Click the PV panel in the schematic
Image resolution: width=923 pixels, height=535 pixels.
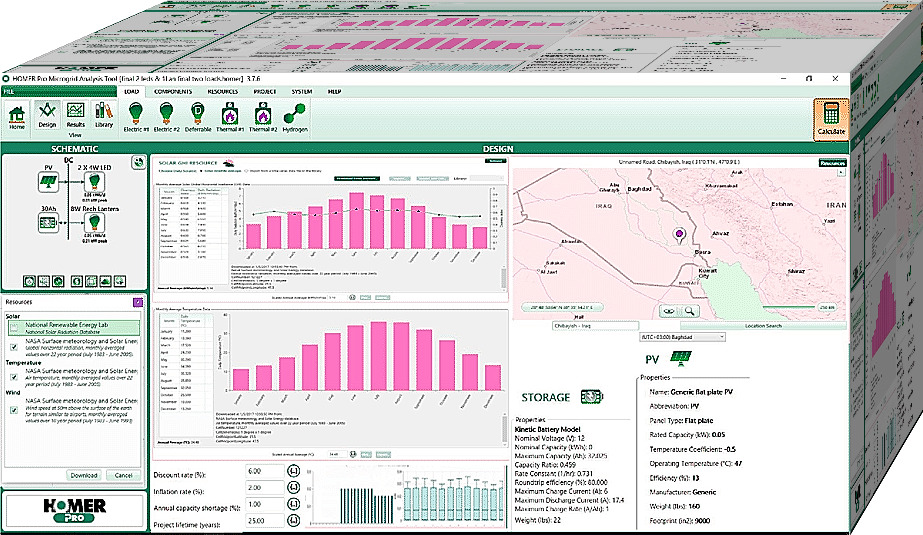pos(46,183)
